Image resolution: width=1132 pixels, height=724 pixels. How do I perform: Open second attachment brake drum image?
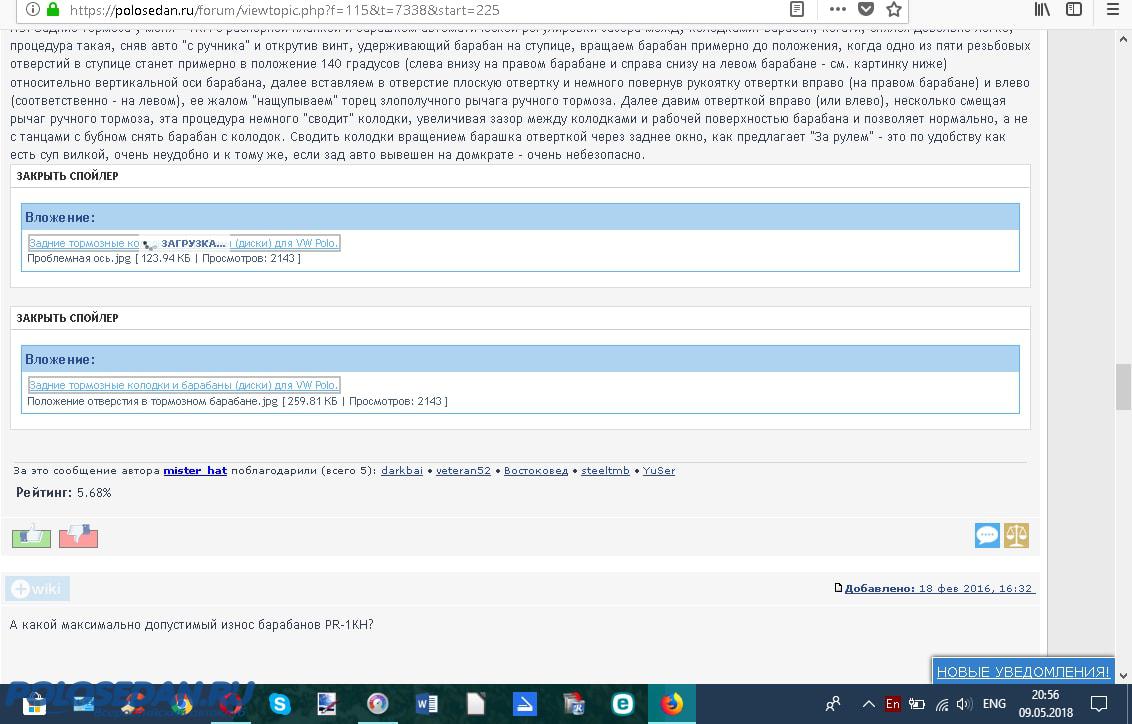[x=184, y=385]
